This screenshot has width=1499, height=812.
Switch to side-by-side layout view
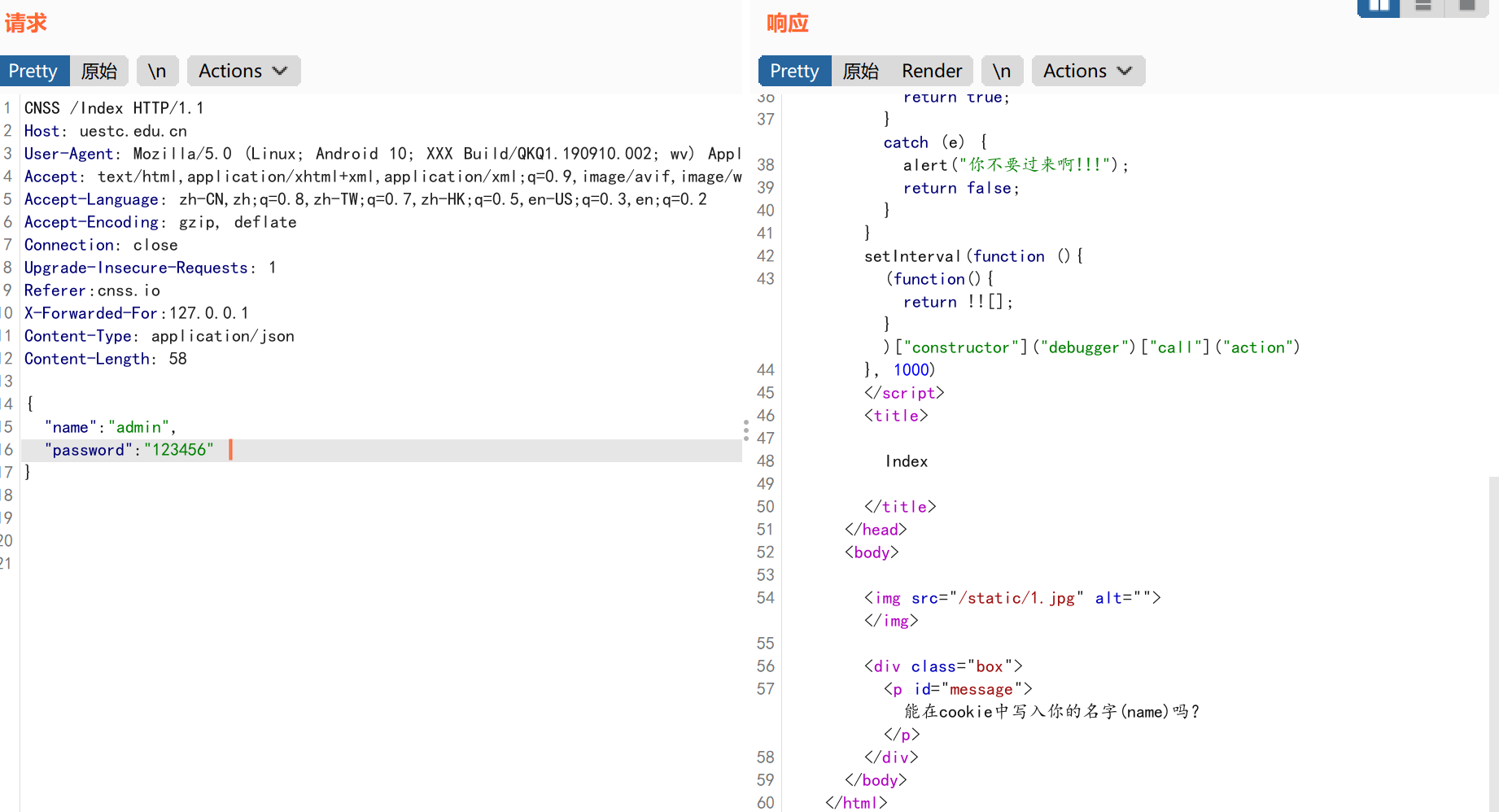(1379, 7)
